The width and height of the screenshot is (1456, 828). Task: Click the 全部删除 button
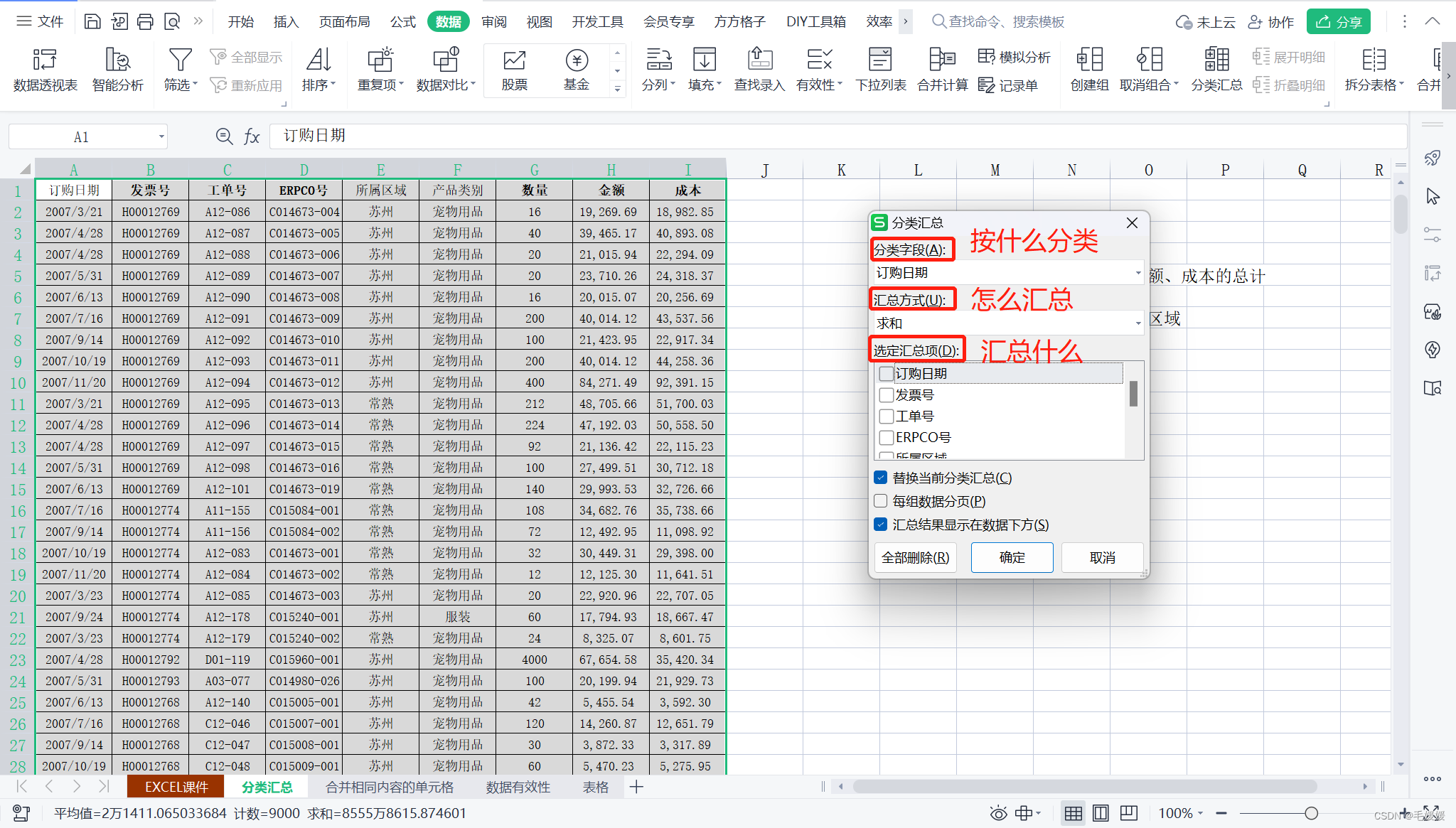915,557
